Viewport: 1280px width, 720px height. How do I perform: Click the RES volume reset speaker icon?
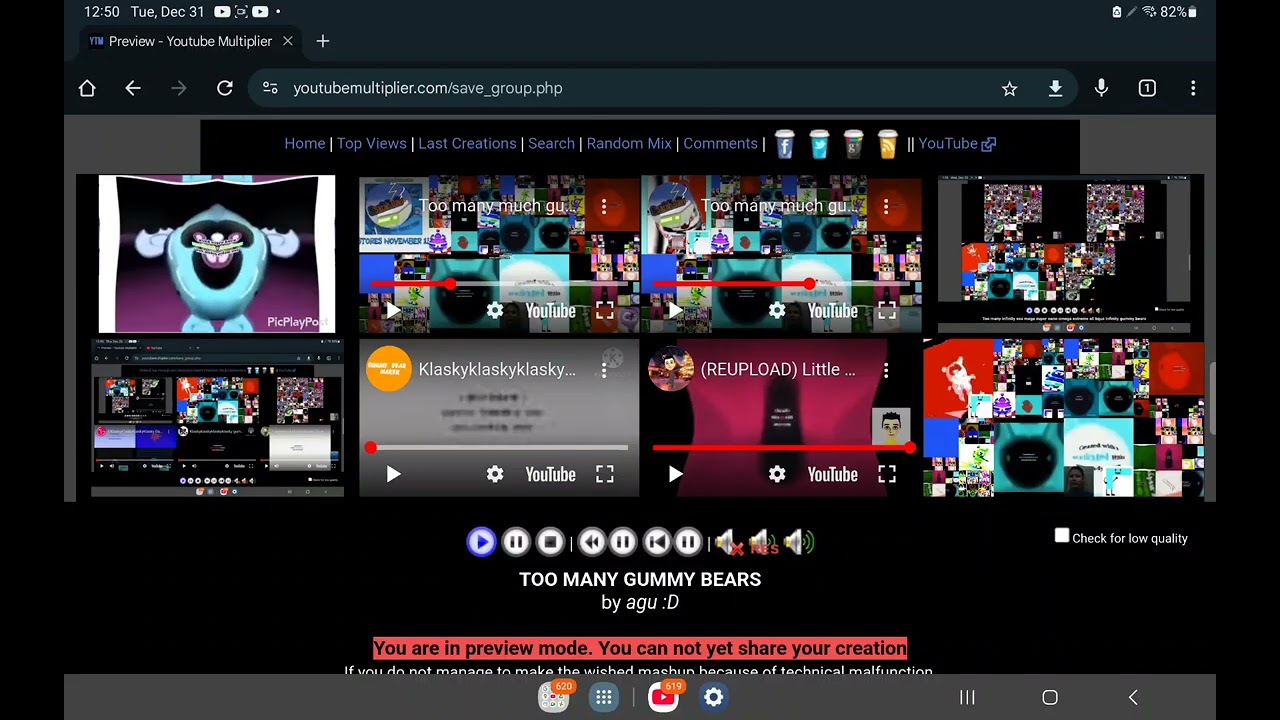(763, 543)
